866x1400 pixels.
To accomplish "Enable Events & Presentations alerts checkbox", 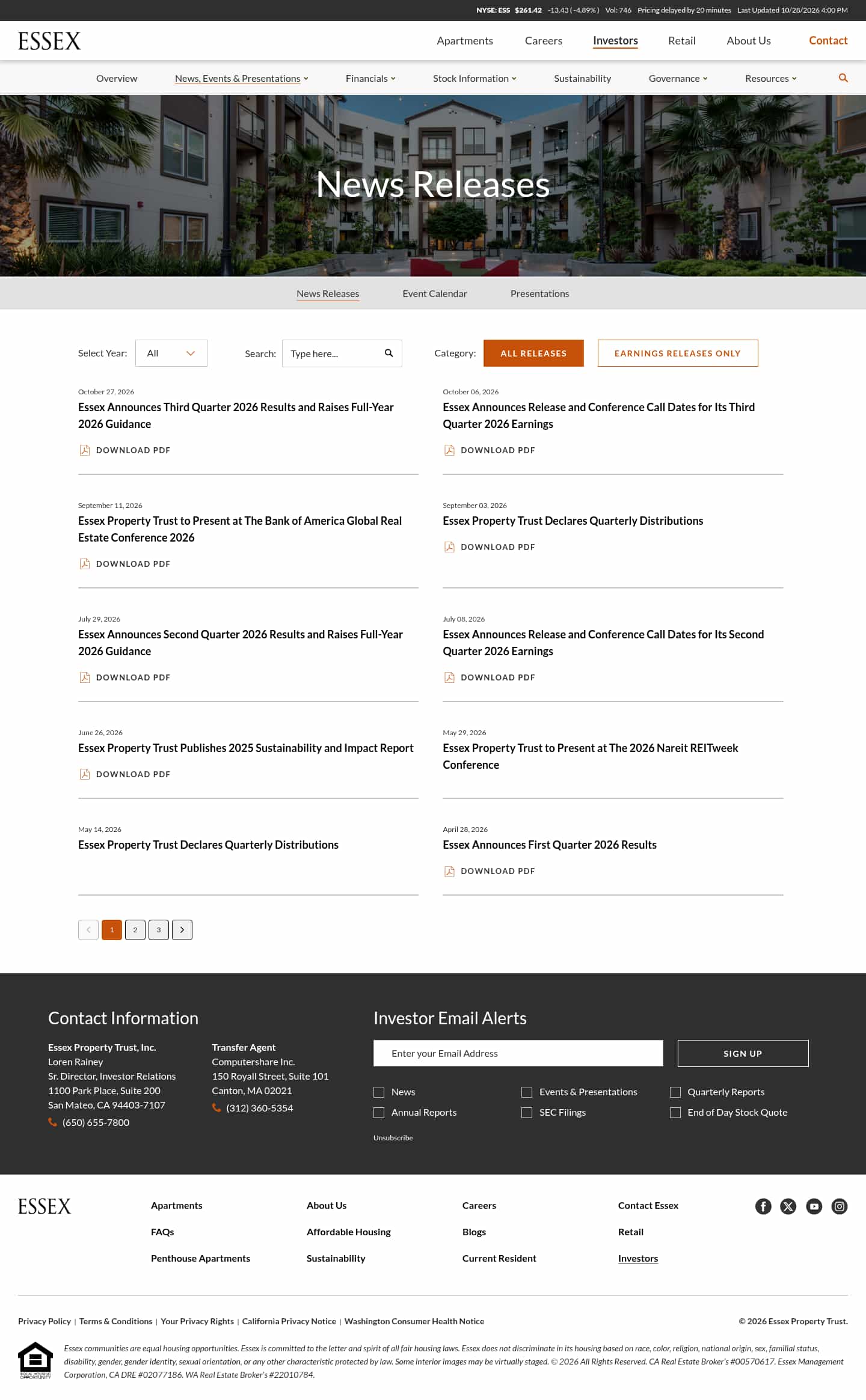I will tap(527, 1092).
